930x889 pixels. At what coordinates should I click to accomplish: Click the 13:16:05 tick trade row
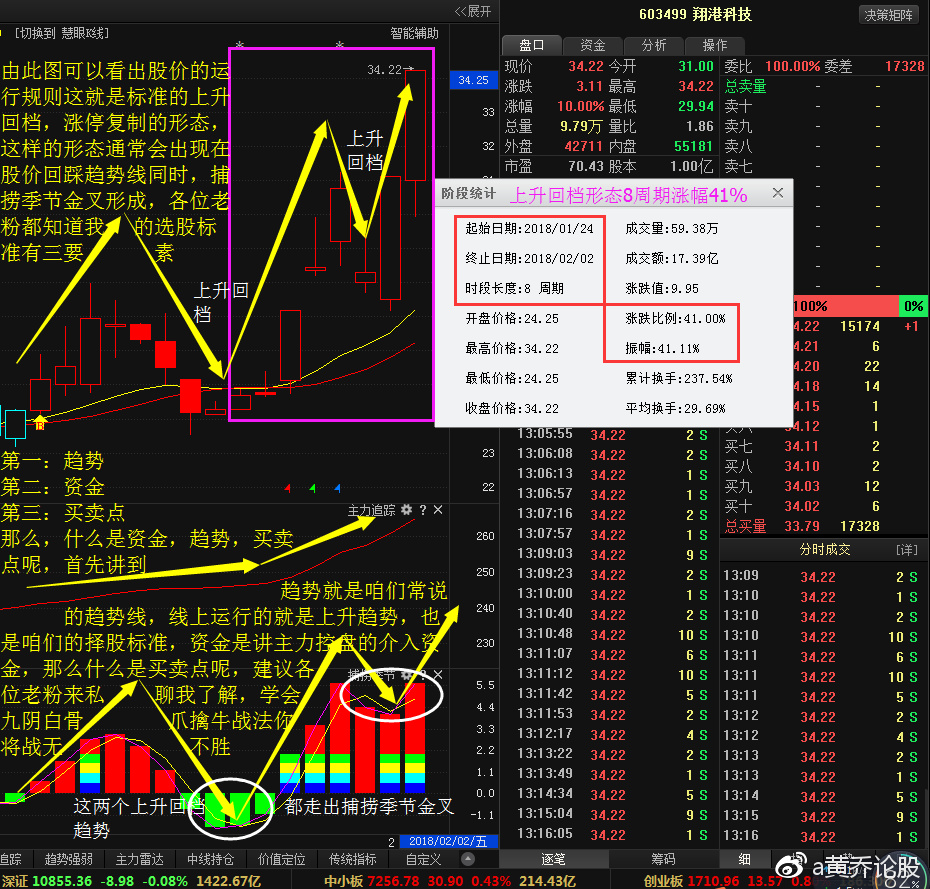click(610, 834)
